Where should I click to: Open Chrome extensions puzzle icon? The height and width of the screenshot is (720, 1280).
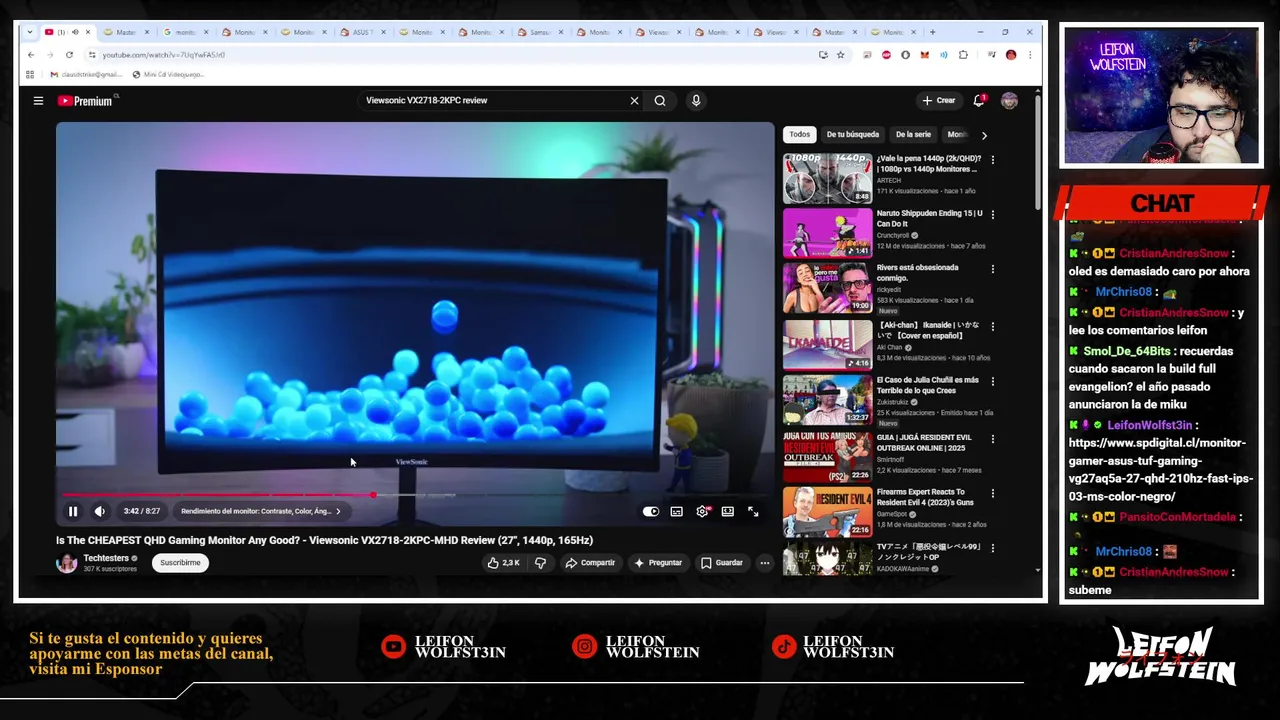pos(963,55)
